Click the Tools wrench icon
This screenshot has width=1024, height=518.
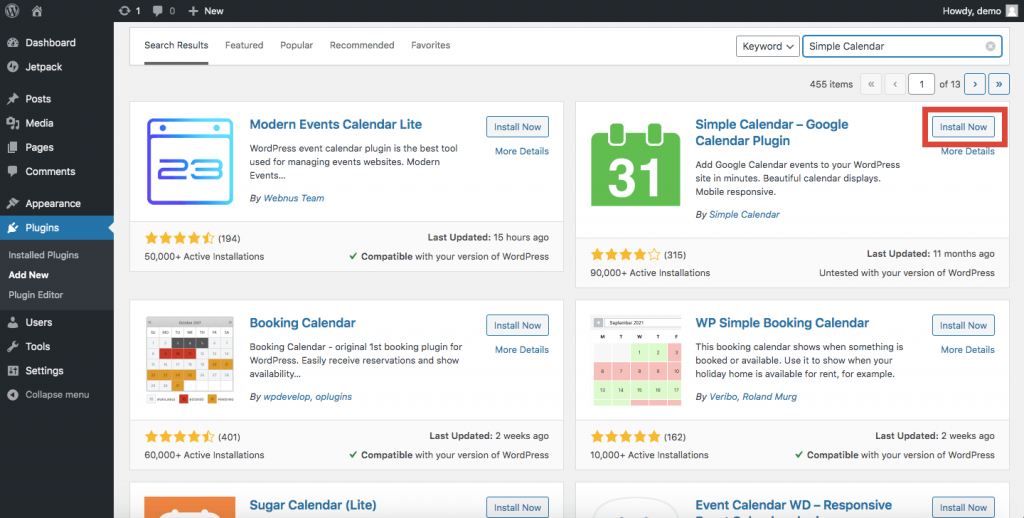point(12,346)
